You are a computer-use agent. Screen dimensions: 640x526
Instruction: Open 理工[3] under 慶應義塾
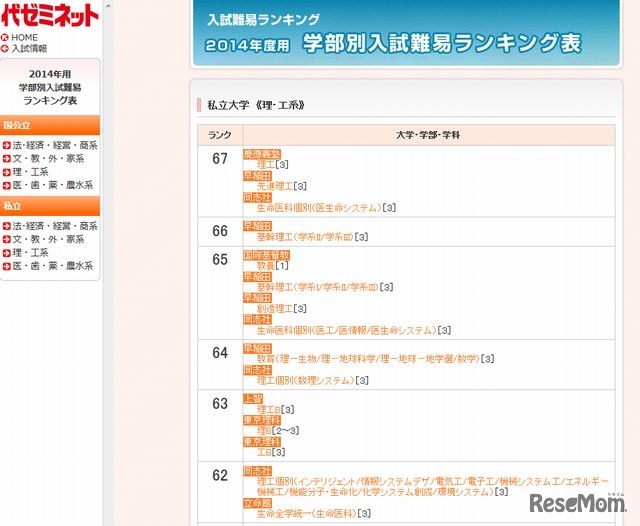[x=273, y=164]
